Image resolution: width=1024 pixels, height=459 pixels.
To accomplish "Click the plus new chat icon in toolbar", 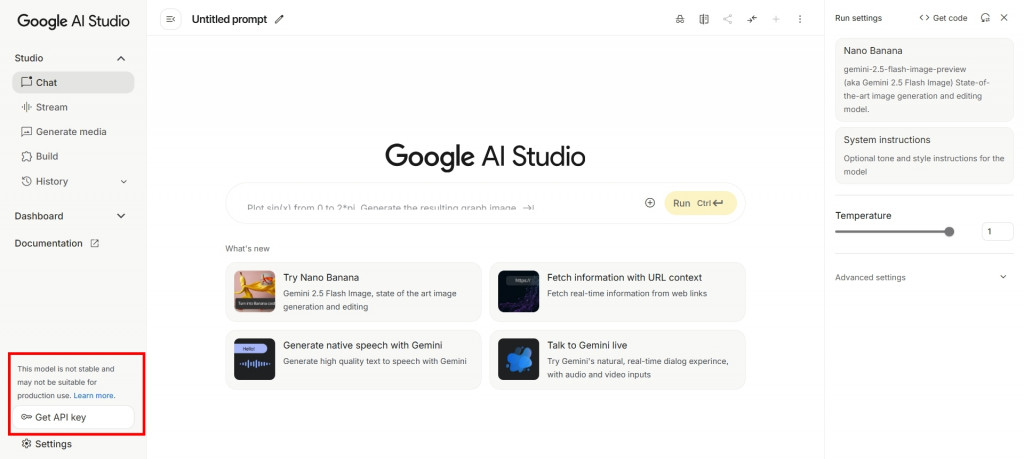I will point(776,20).
